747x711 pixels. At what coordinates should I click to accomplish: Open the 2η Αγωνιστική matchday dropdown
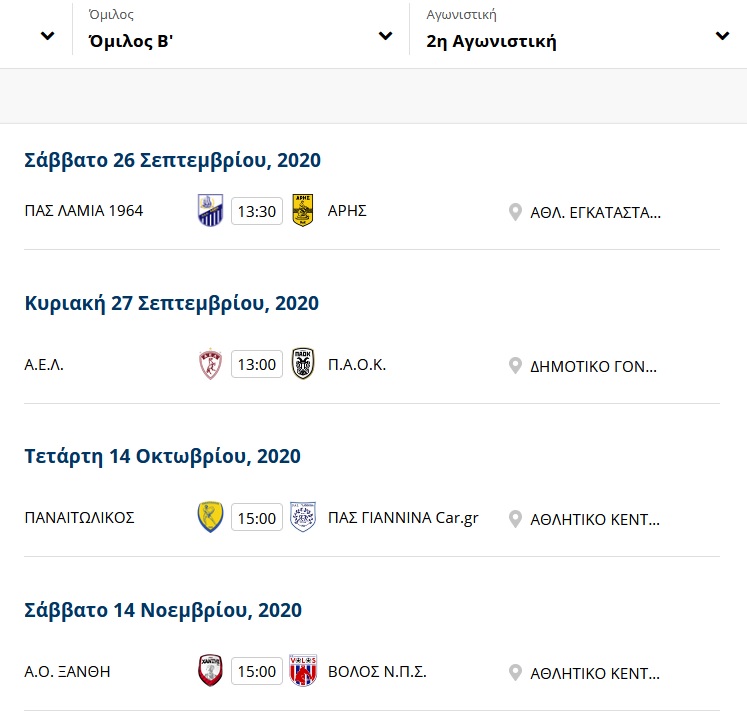(x=578, y=34)
